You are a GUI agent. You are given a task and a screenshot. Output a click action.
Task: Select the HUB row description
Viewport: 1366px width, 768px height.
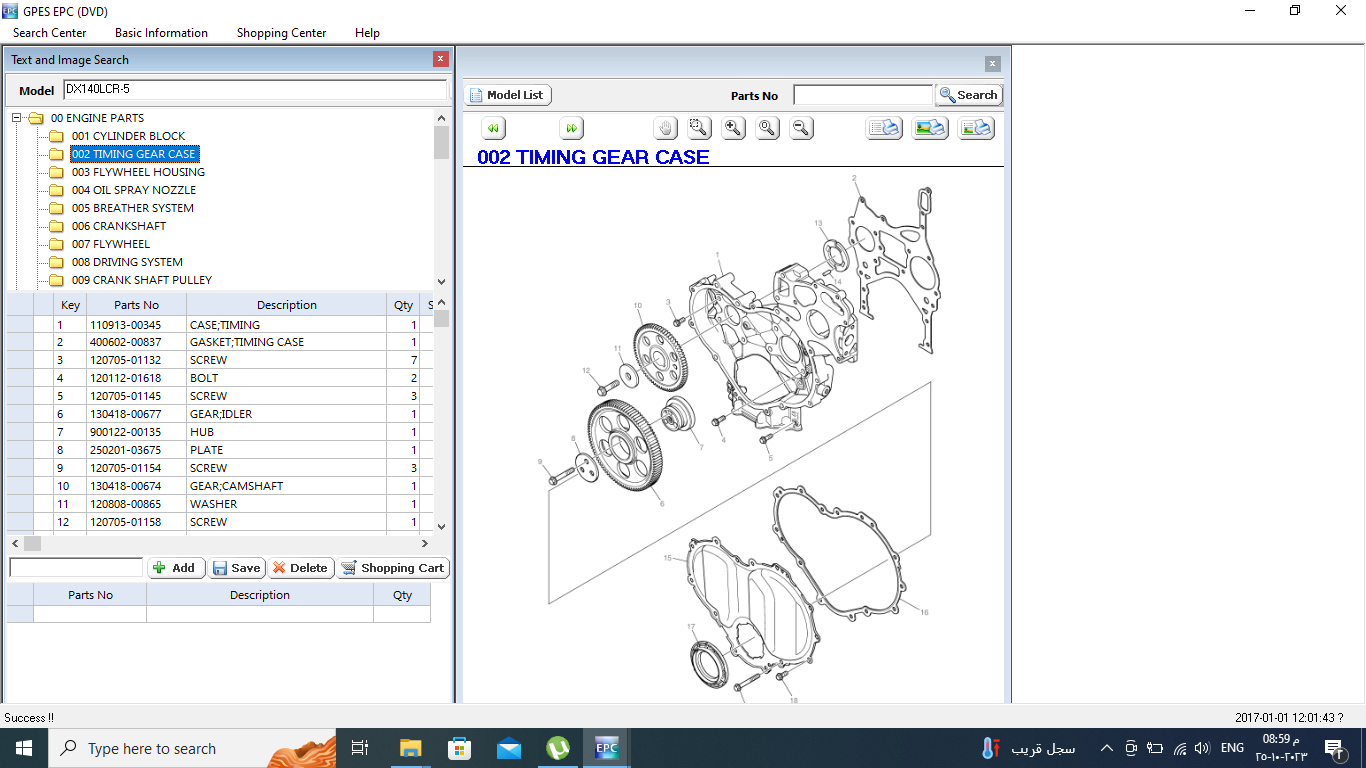click(287, 432)
